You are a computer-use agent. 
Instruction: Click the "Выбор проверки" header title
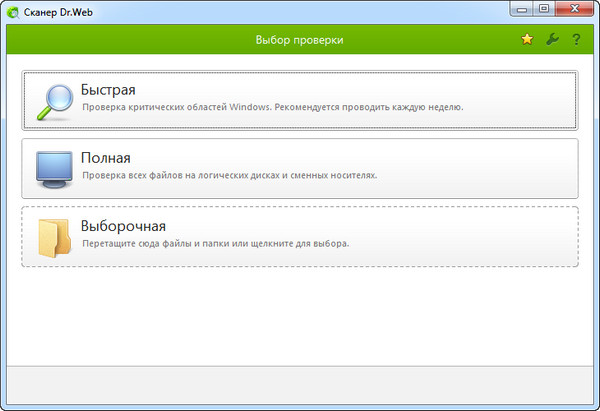300,40
